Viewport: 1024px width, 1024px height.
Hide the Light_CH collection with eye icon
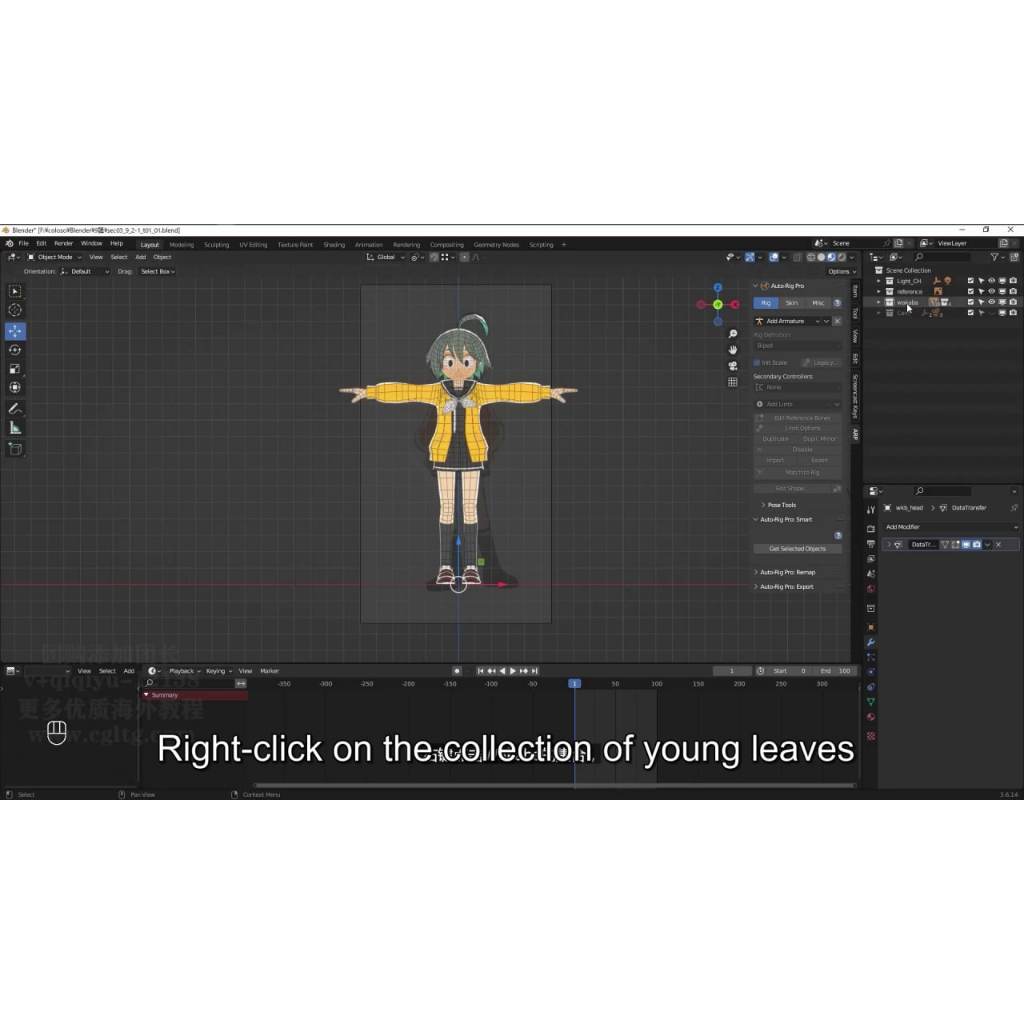point(991,281)
